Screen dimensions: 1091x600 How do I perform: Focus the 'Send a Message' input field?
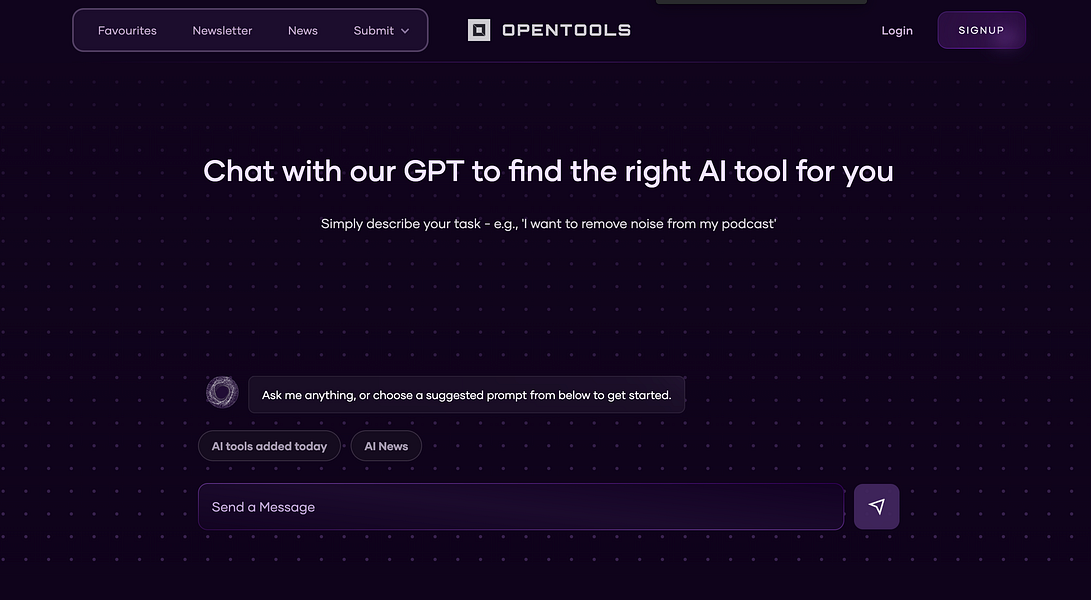(x=521, y=506)
